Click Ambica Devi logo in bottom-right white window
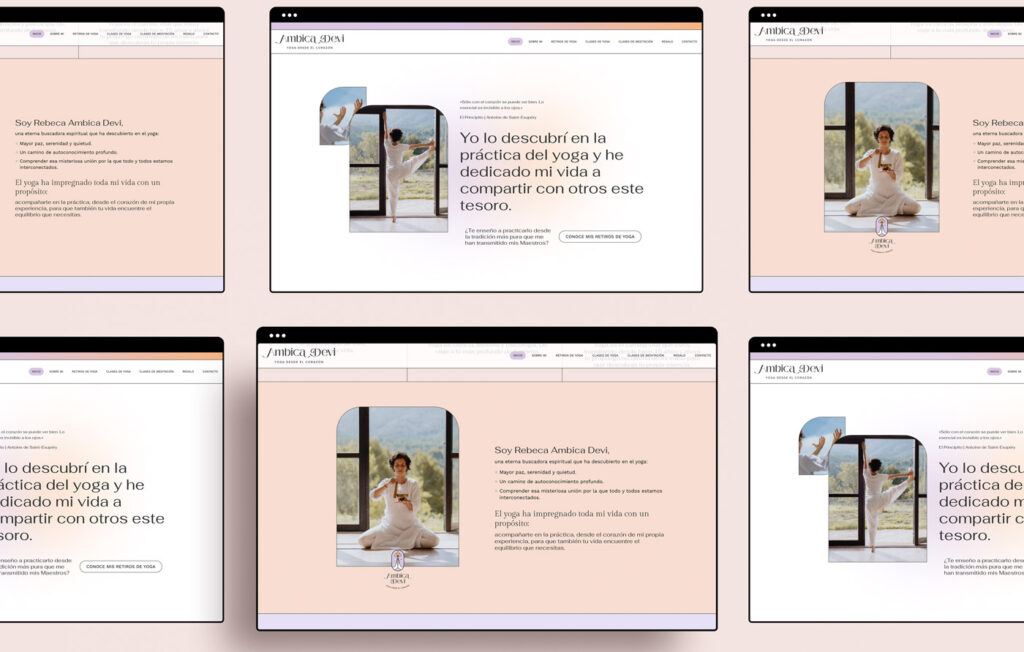The image size is (1024, 652). pos(790,370)
